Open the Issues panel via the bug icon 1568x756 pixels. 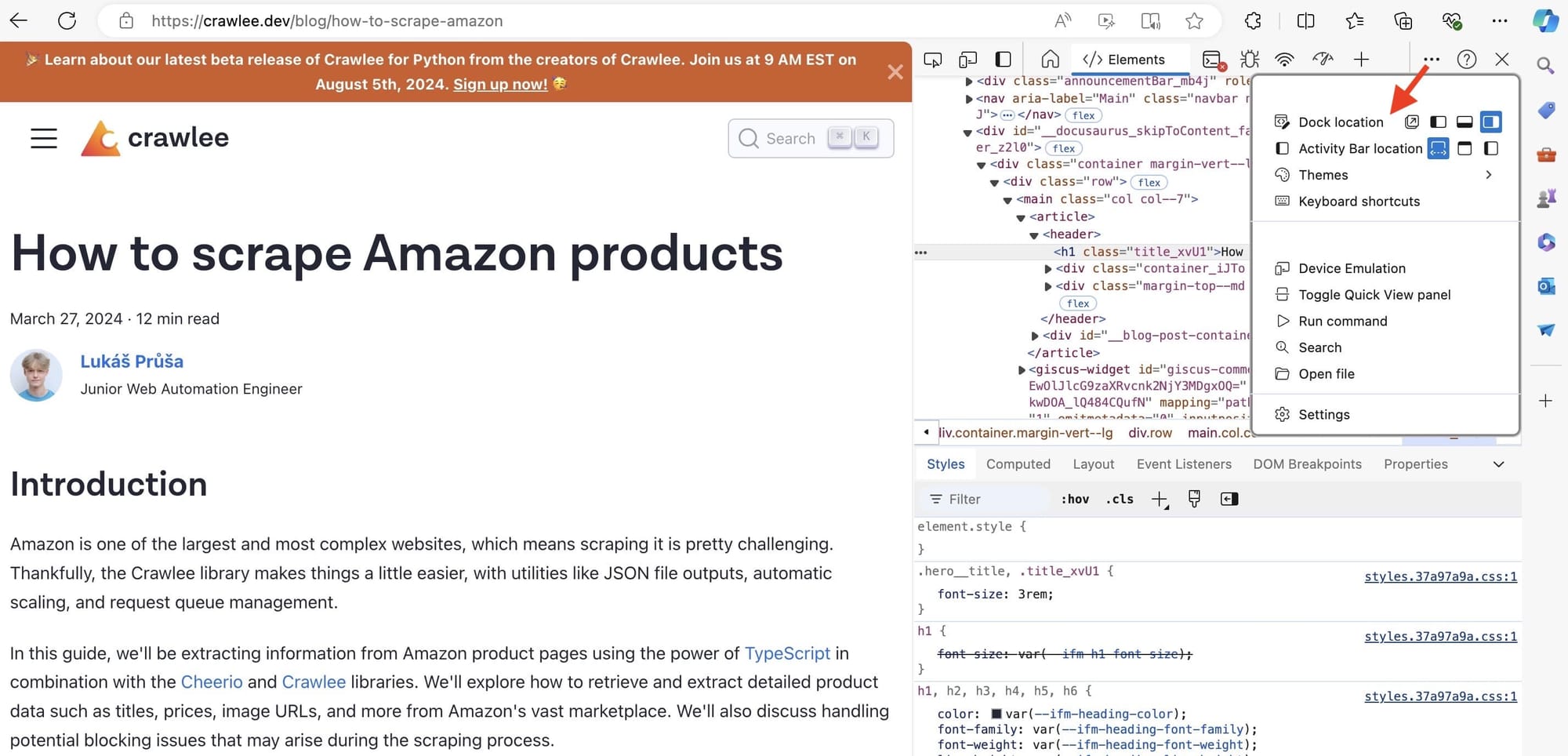coord(1249,59)
